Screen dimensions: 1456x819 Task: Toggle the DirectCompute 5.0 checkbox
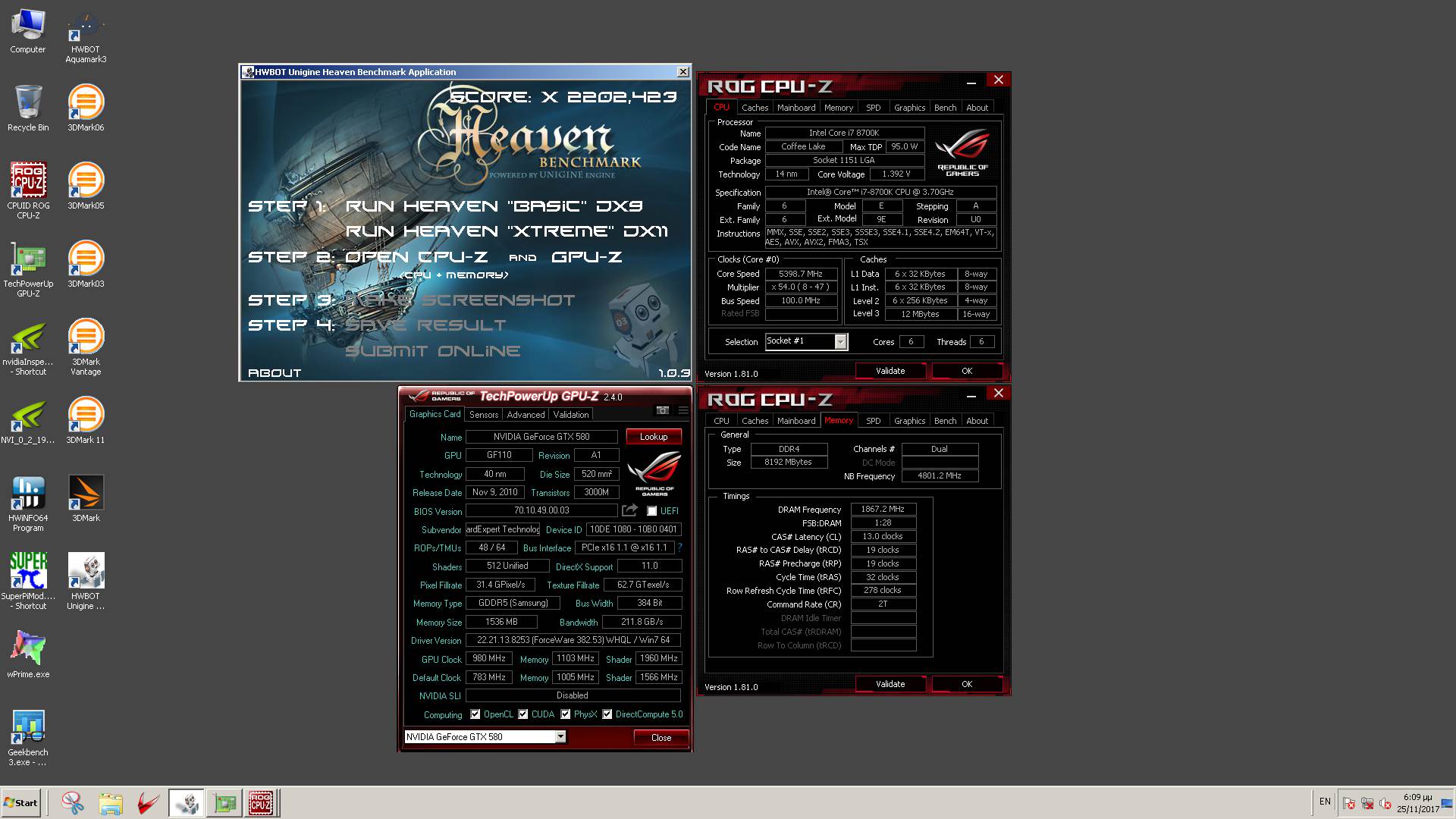pyautogui.click(x=607, y=714)
